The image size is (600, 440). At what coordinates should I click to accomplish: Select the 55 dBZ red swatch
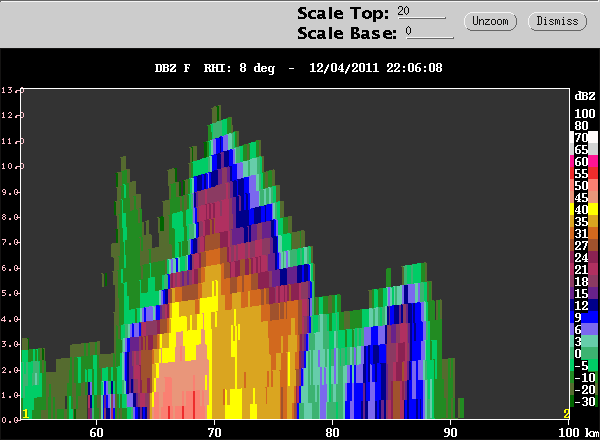pyautogui.click(x=584, y=173)
